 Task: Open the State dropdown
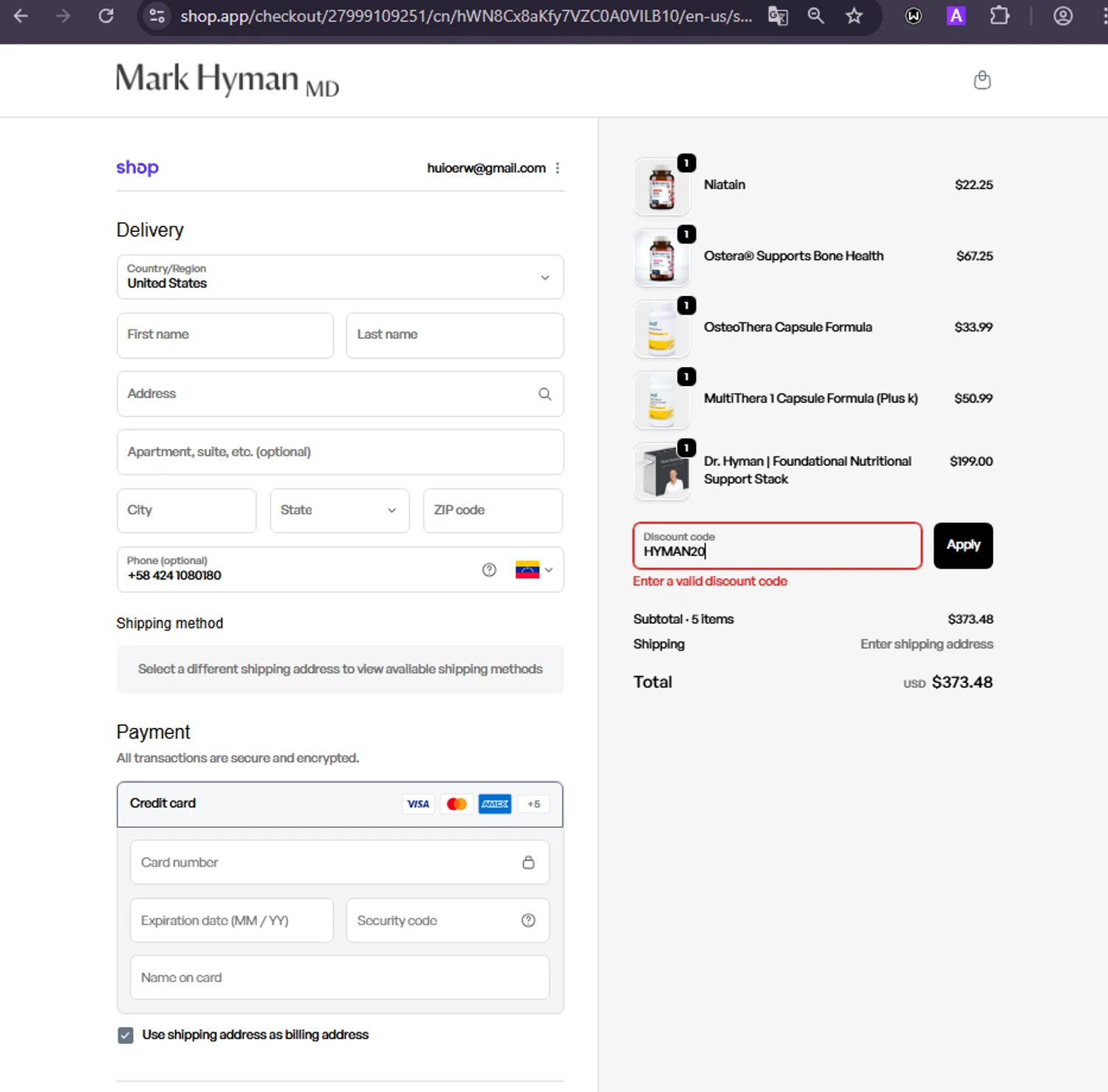coord(340,510)
